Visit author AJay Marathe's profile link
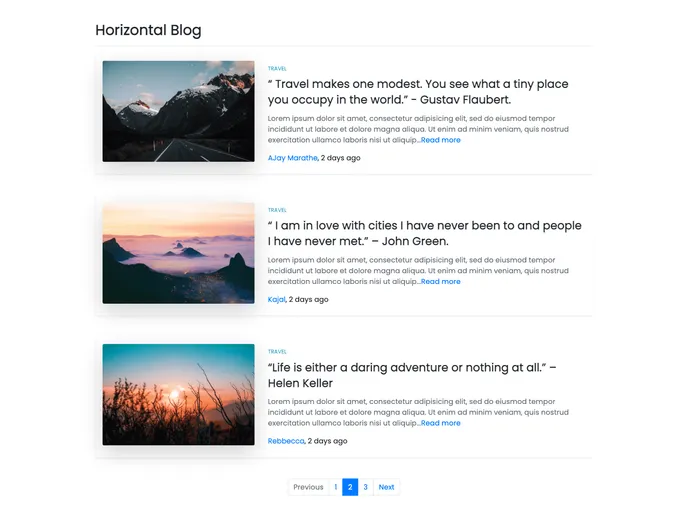Image resolution: width=688 pixels, height=512 pixels. (292, 158)
